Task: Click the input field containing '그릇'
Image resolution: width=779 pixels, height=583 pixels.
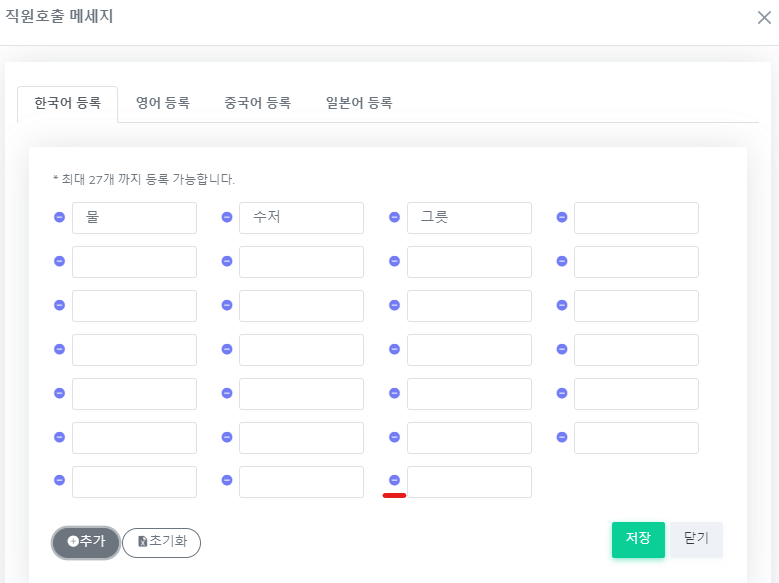Action: point(469,218)
